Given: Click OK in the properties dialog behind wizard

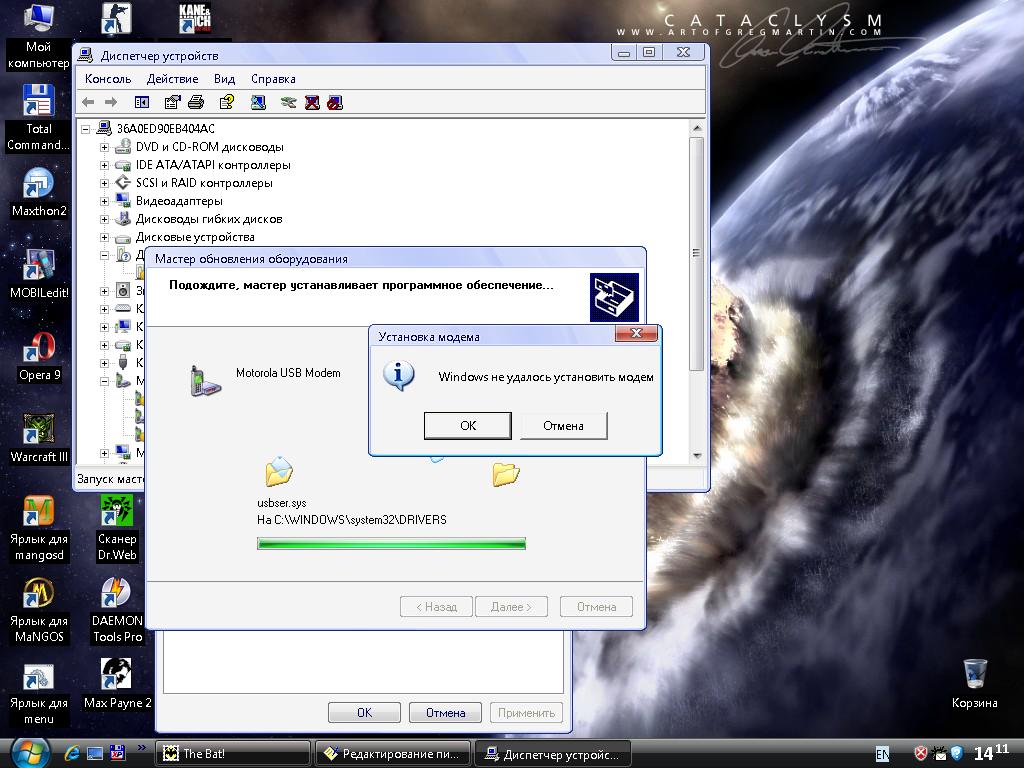Looking at the screenshot, I should click(364, 712).
